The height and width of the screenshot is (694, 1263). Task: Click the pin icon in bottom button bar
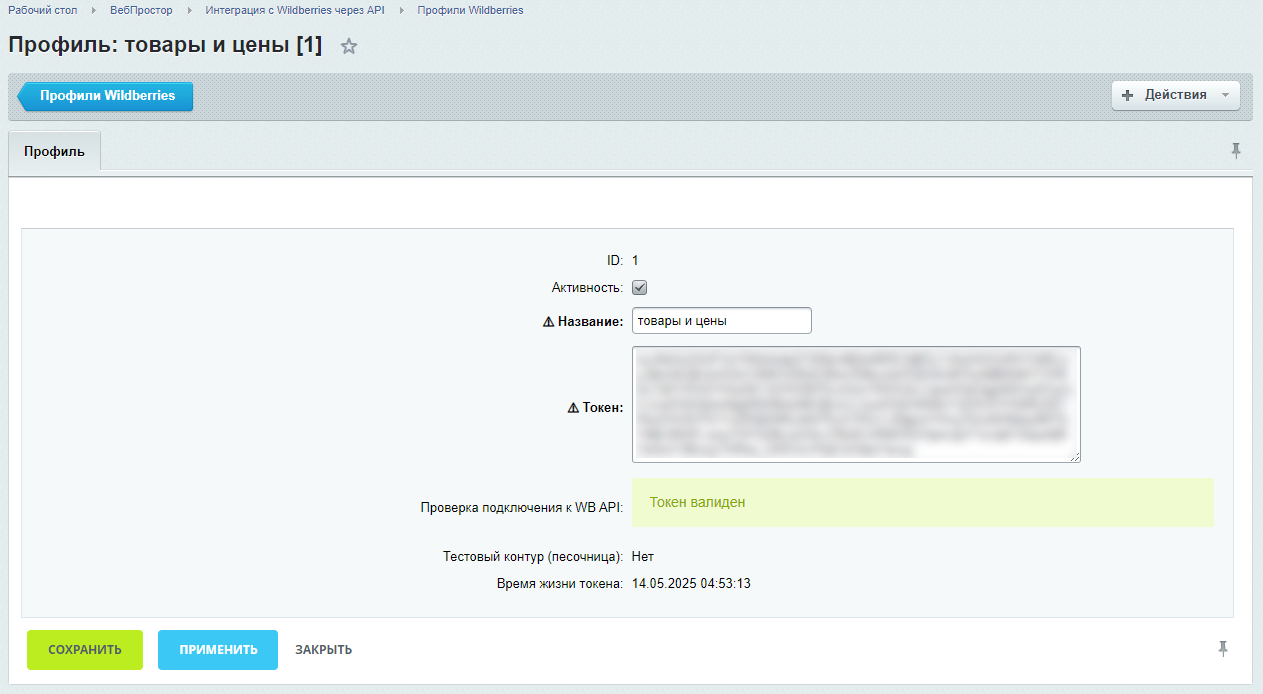pos(1222,649)
